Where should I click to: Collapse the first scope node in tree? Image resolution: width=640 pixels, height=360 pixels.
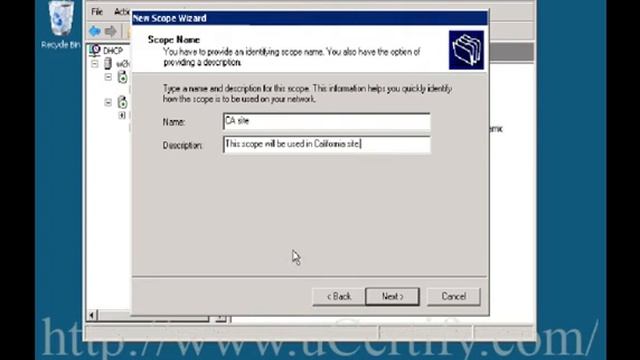[x=108, y=77]
